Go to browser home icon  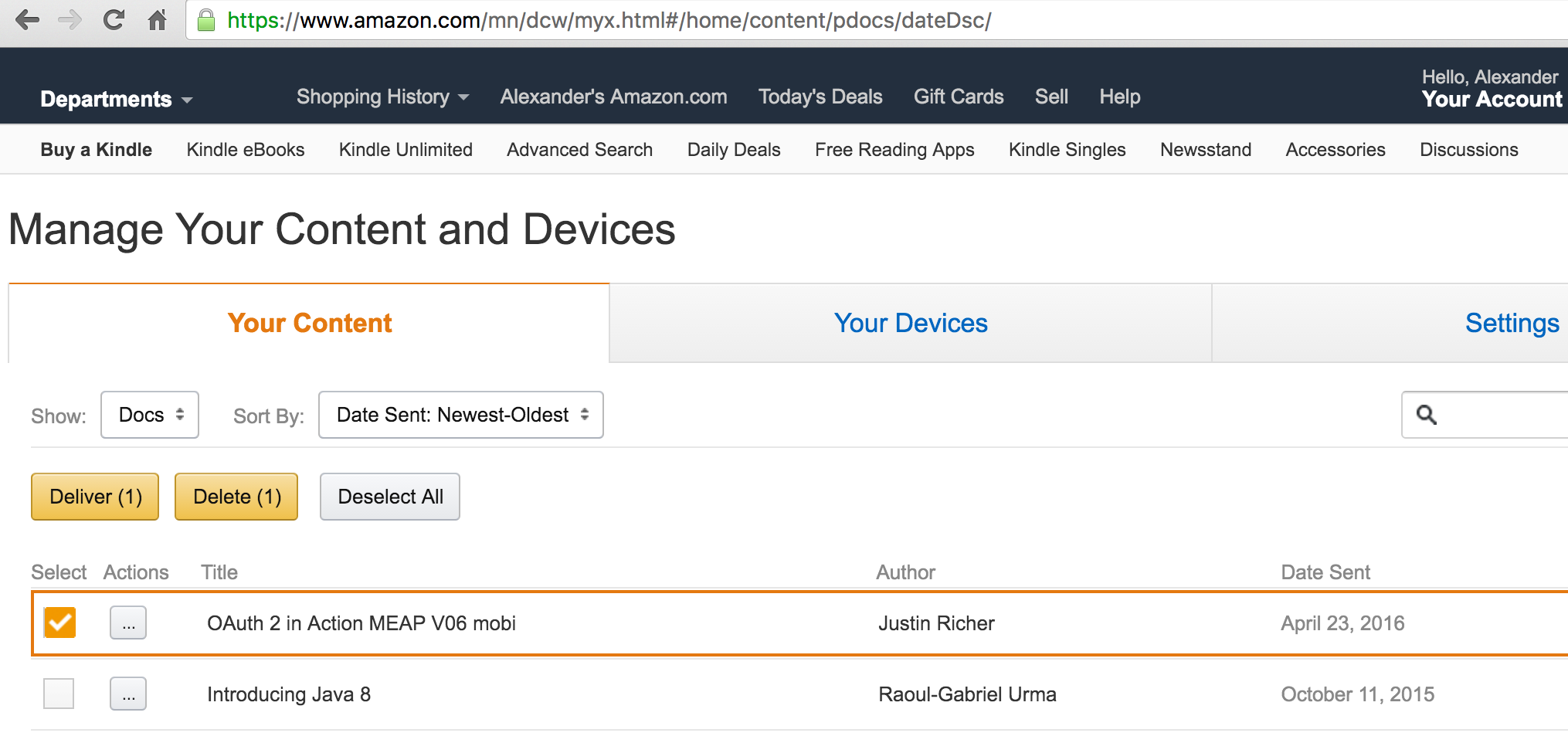(x=157, y=20)
